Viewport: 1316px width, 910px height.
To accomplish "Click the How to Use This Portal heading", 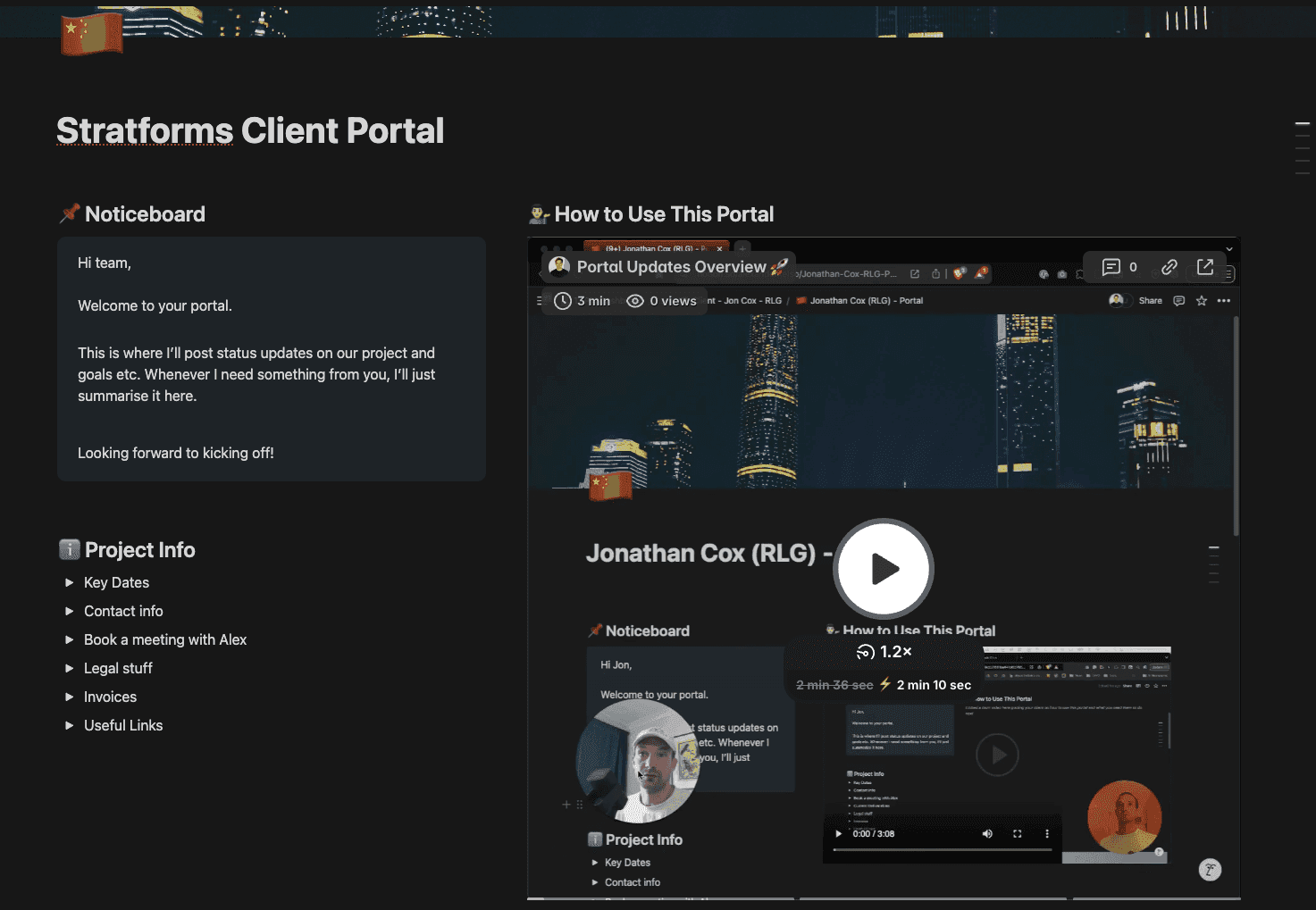I will pyautogui.click(x=664, y=214).
